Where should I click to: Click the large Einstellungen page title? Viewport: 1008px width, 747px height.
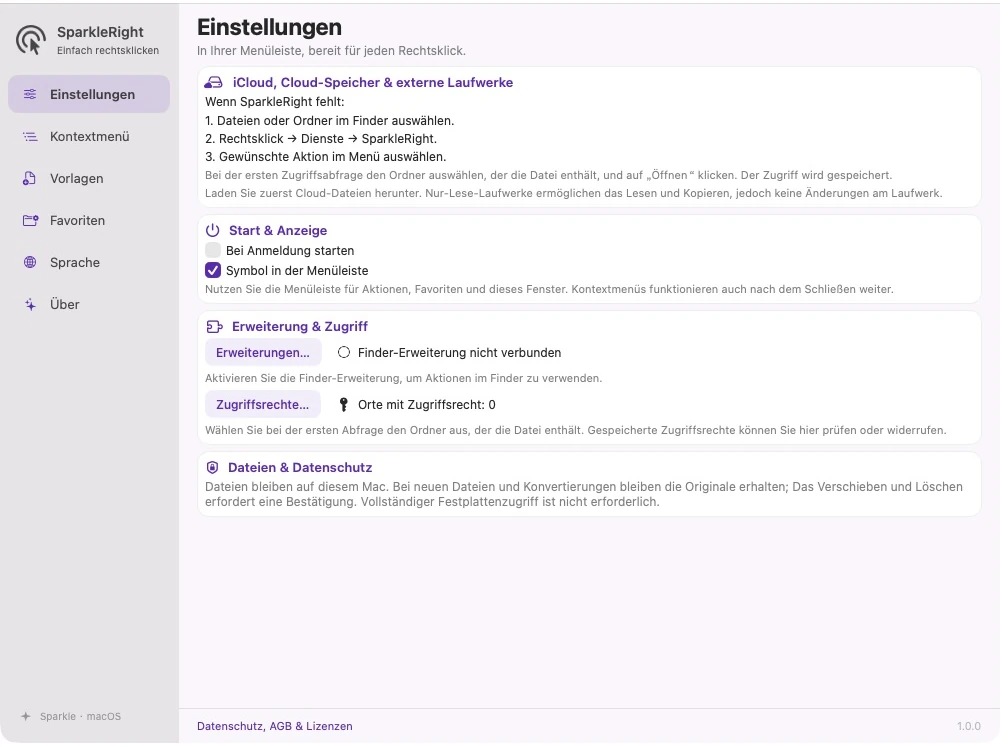269,28
